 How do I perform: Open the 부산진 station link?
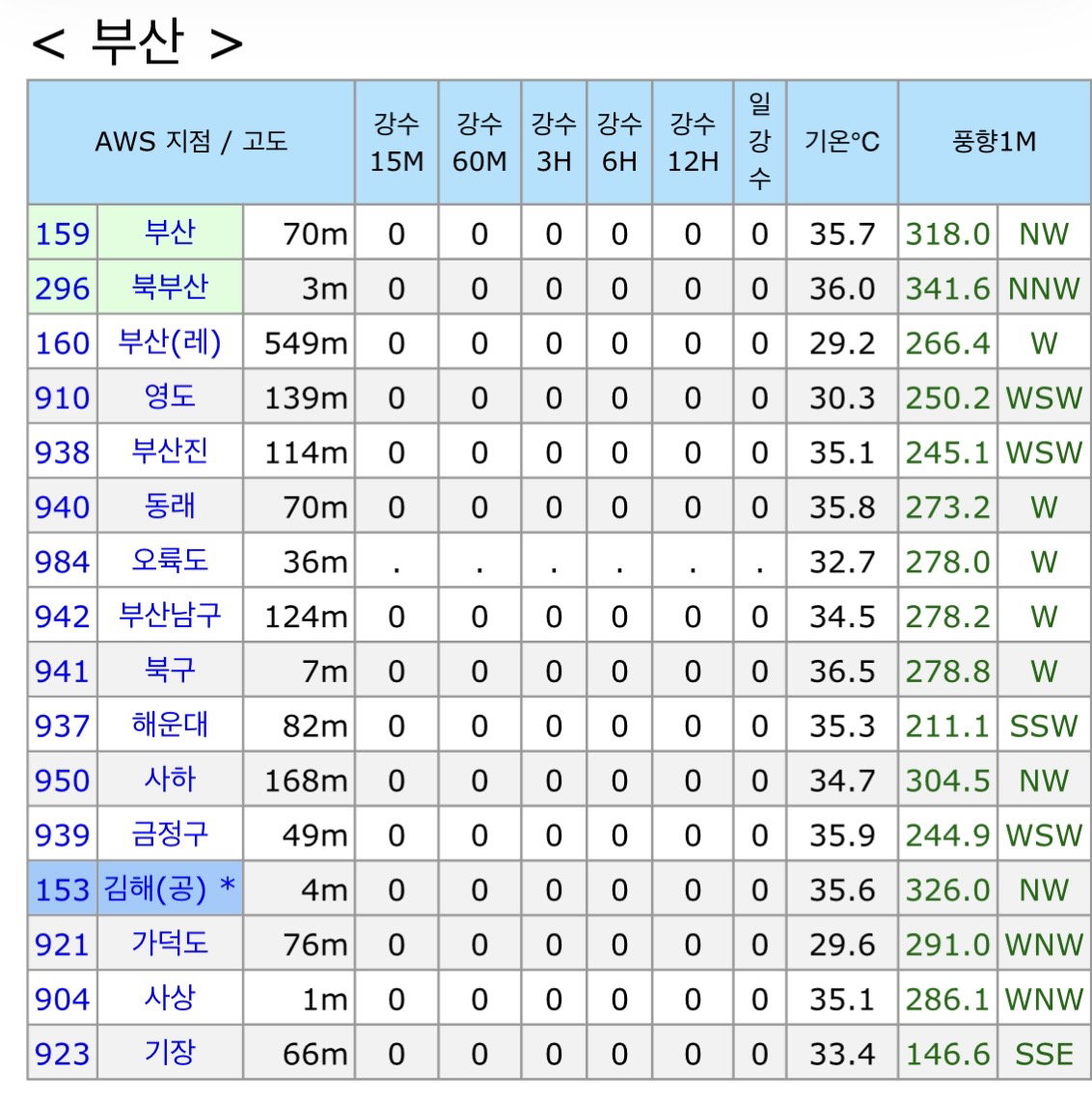(x=170, y=452)
